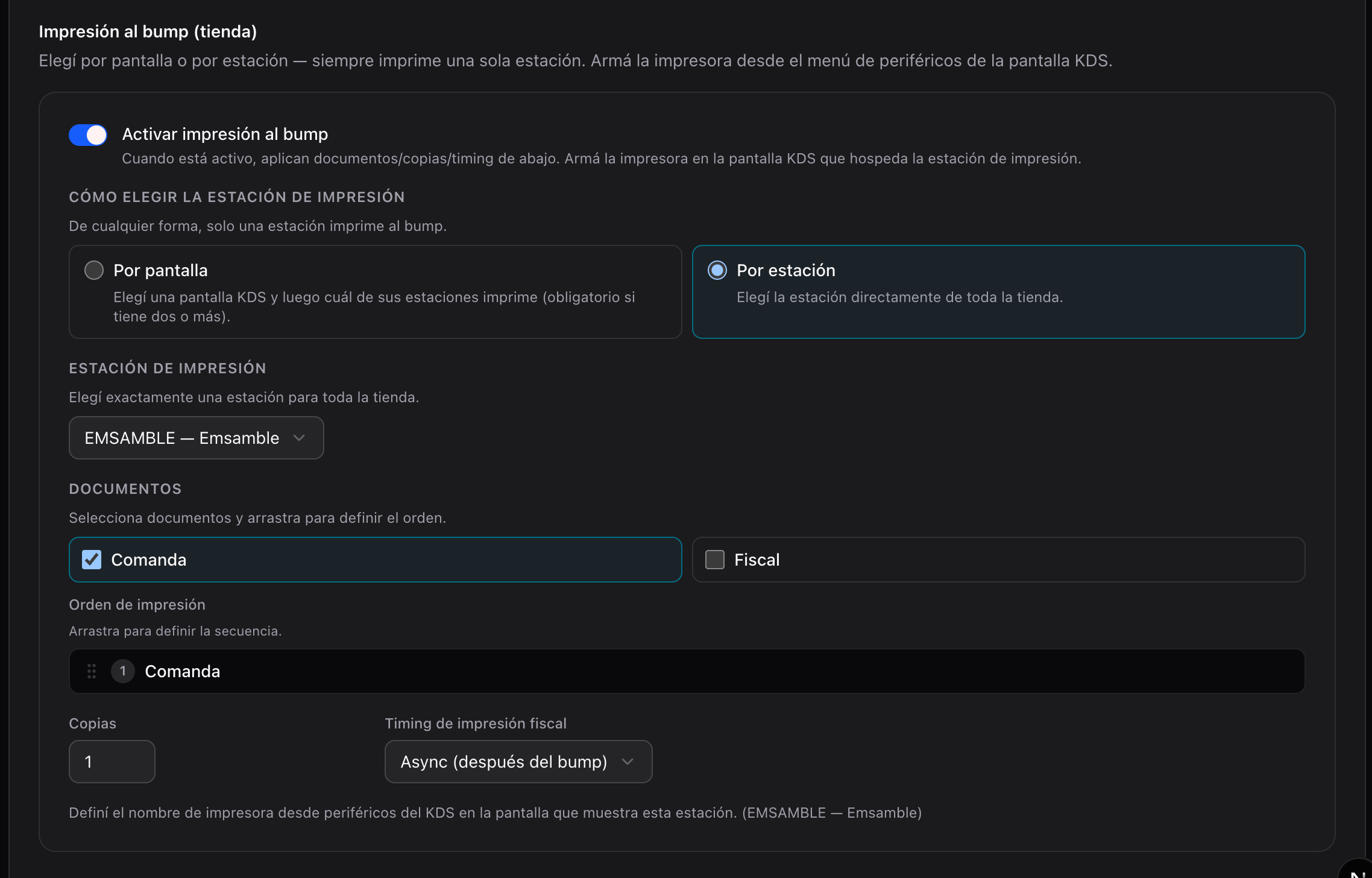This screenshot has height=878, width=1372.
Task: Click the ESTACIÓN DE IMPRESIÓN section label
Action: click(x=168, y=368)
